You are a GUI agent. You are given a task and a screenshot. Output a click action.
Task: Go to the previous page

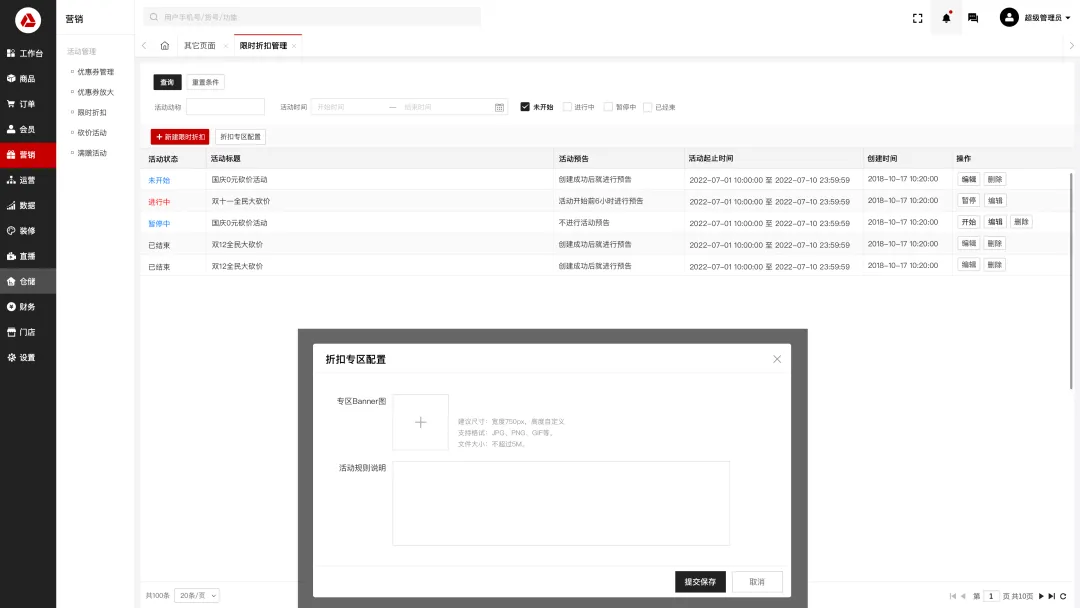[x=963, y=596]
